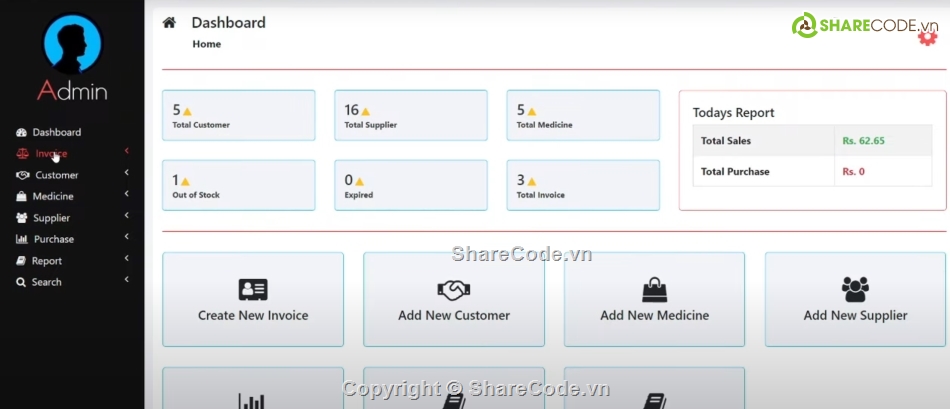Expand the Customer submenu chevron

tap(127, 173)
